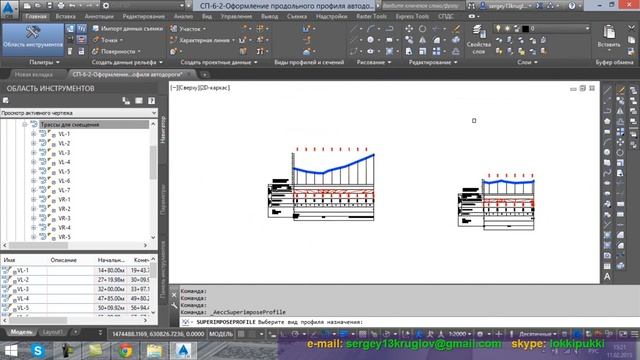This screenshot has height=360, width=640.
Task: Open Chrome from the Windows taskbar
Action: [126, 350]
